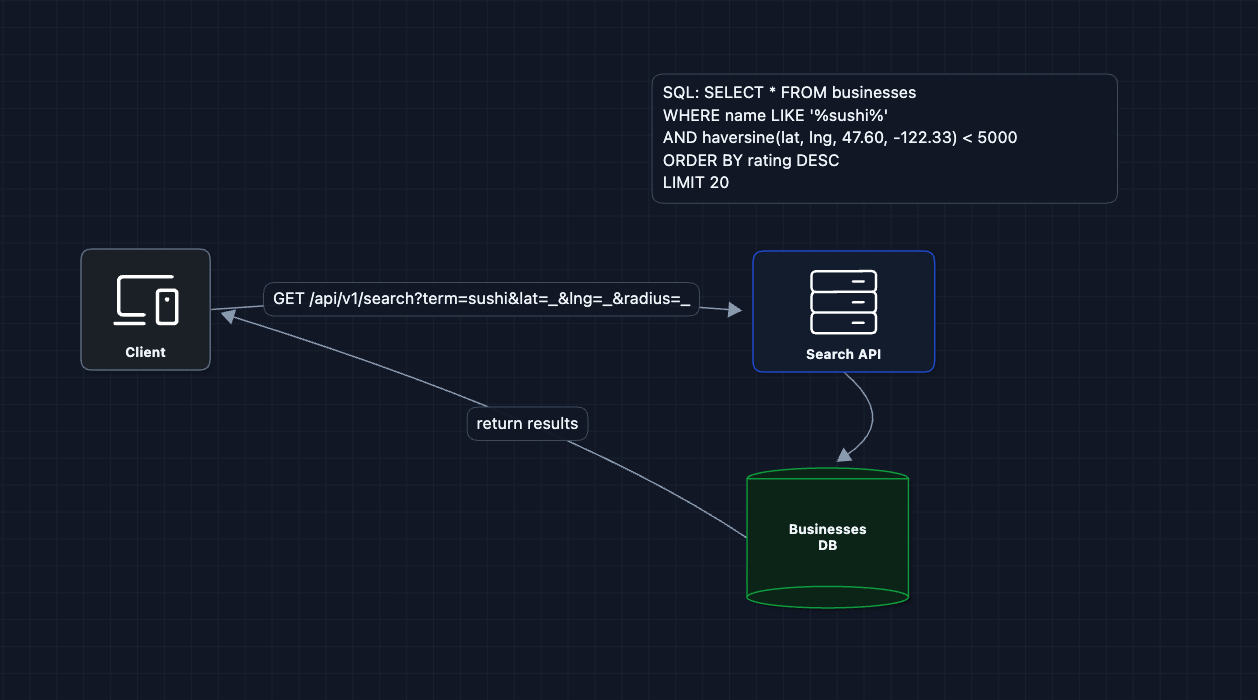This screenshot has height=700, width=1258.
Task: Click the "Search API" node label text
Action: (843, 354)
